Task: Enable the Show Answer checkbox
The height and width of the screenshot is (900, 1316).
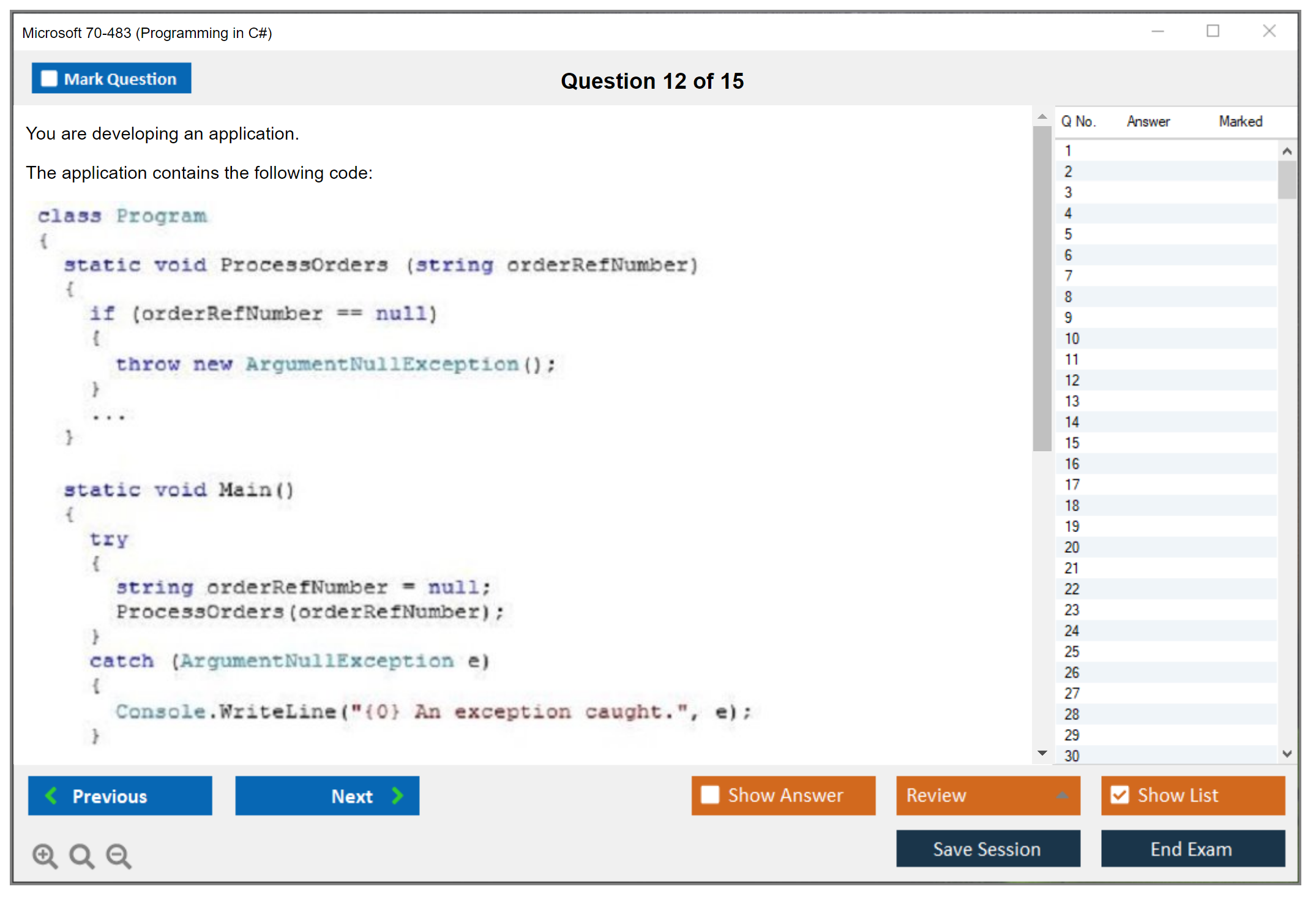Action: 710,795
